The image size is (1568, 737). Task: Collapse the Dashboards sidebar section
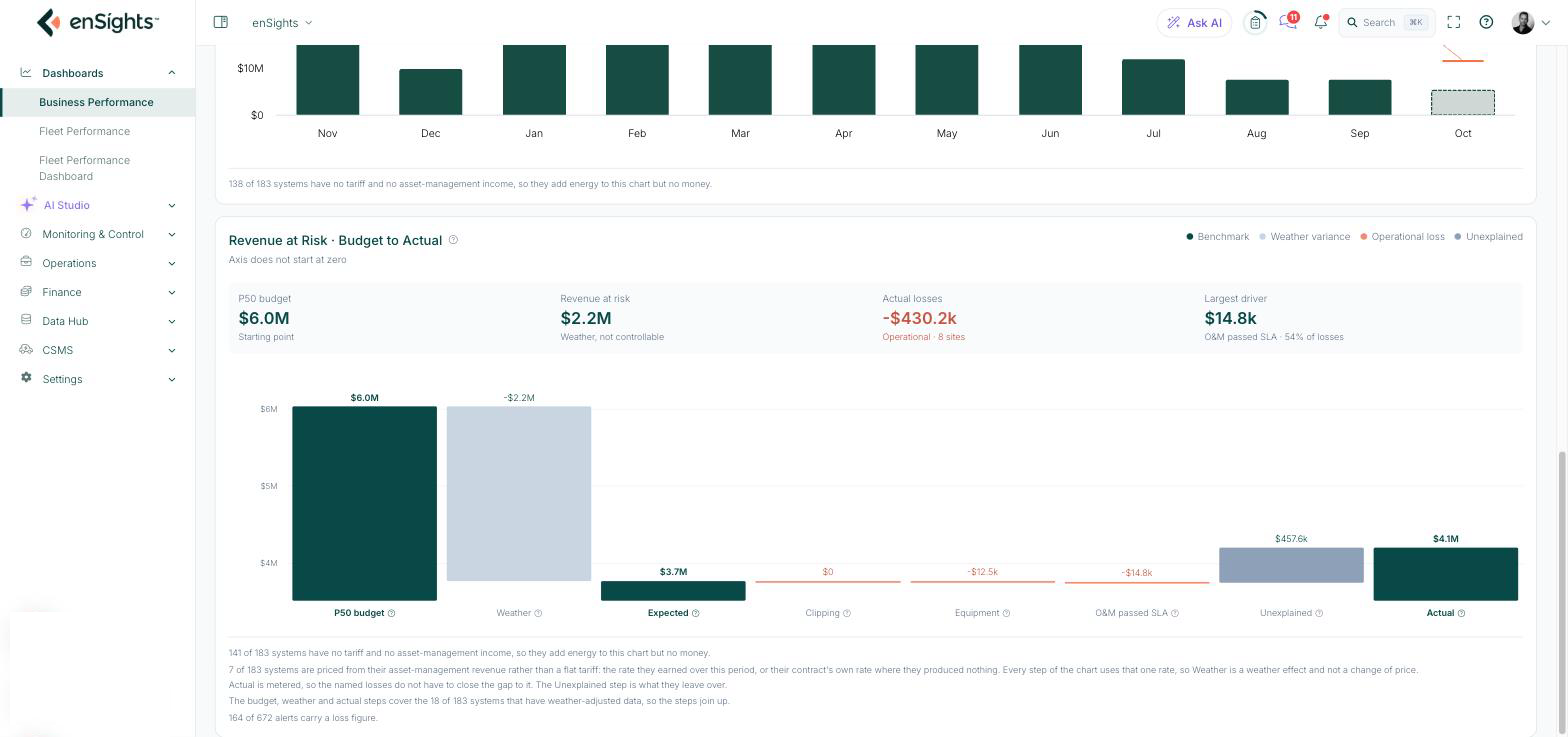[171, 73]
